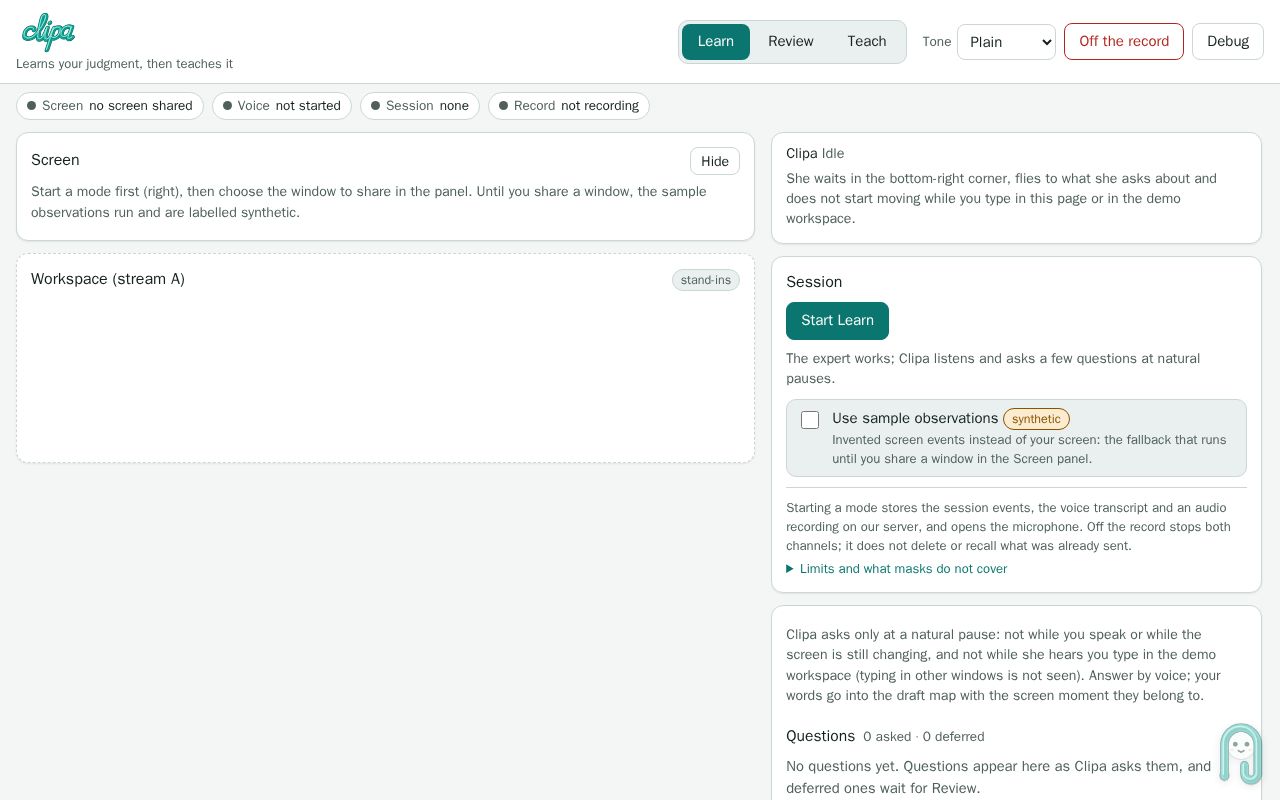Image resolution: width=1280 pixels, height=800 pixels.
Task: Click the Off the record button
Action: pyautogui.click(x=1124, y=42)
